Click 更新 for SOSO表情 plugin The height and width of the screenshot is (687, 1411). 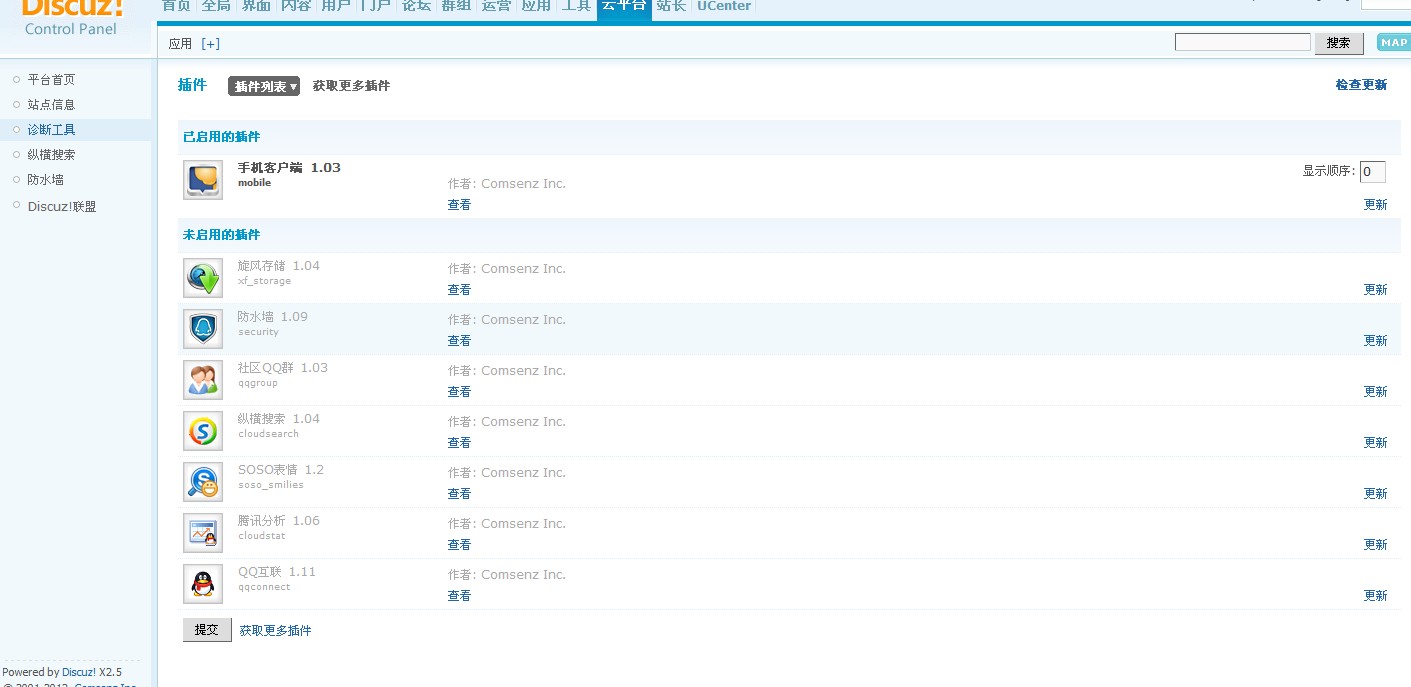[1376, 494]
